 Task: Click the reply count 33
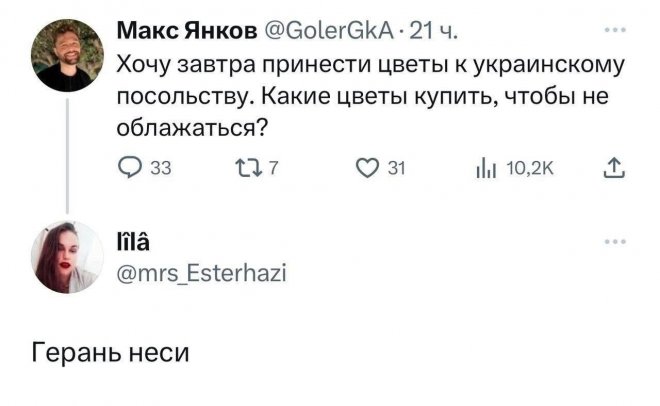tap(158, 169)
